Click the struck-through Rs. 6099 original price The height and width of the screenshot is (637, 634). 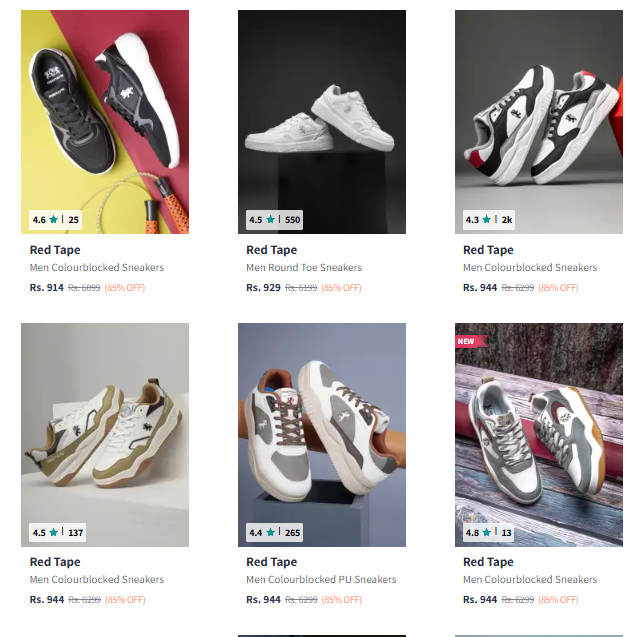(x=84, y=288)
